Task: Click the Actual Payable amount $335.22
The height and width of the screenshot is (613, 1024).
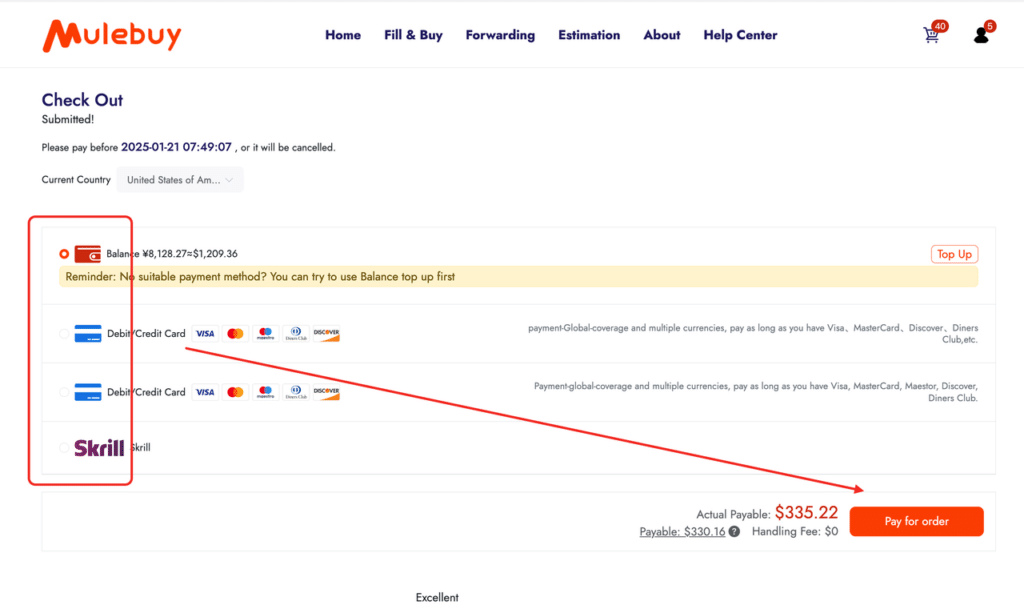Action: pos(806,512)
